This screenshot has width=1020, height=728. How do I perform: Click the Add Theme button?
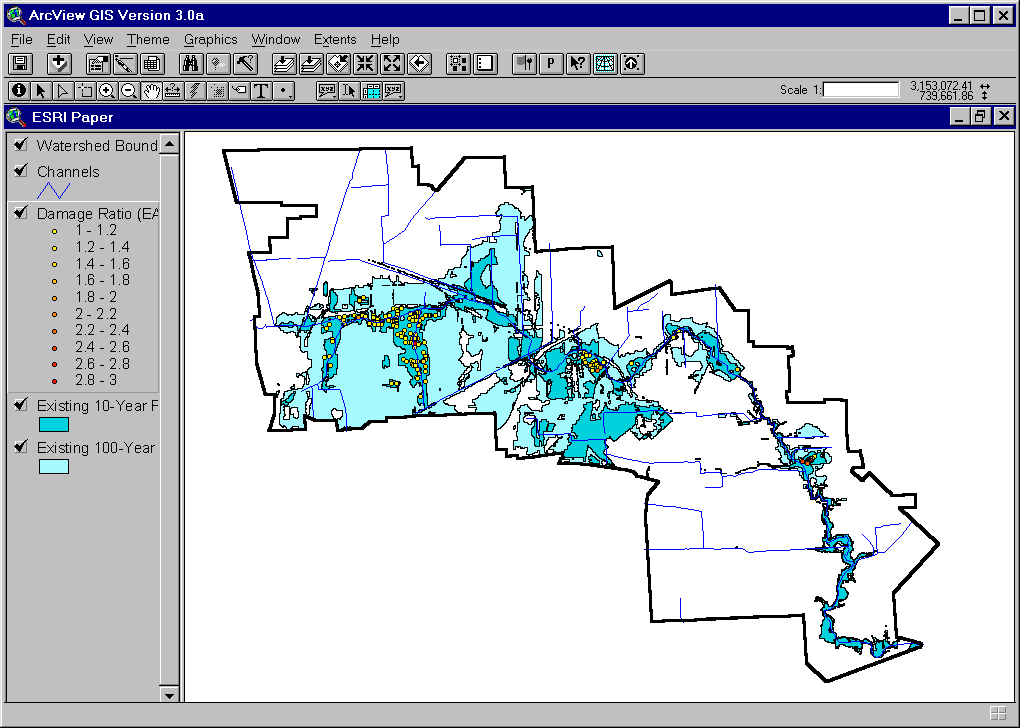tap(59, 63)
